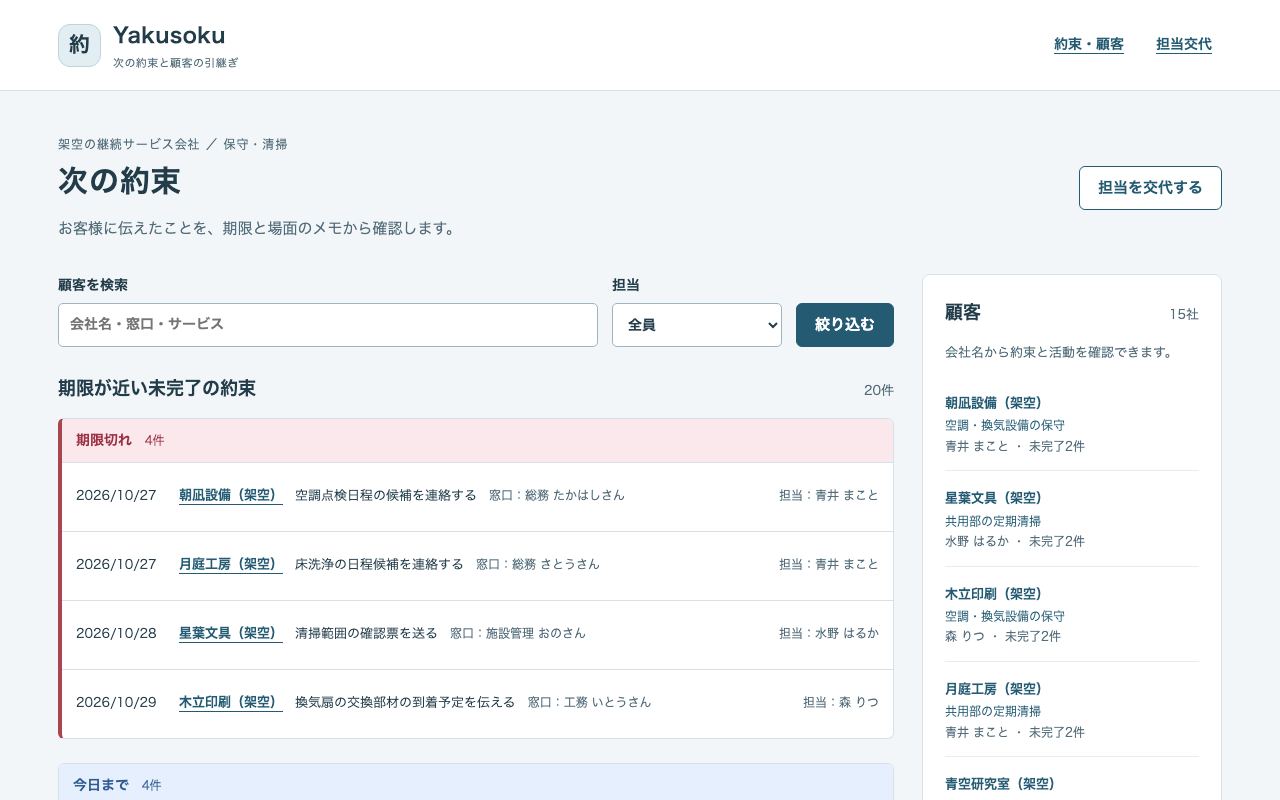
Task: Open 星葉文具（架空） link dated 2026/10/28
Action: pyautogui.click(x=231, y=633)
